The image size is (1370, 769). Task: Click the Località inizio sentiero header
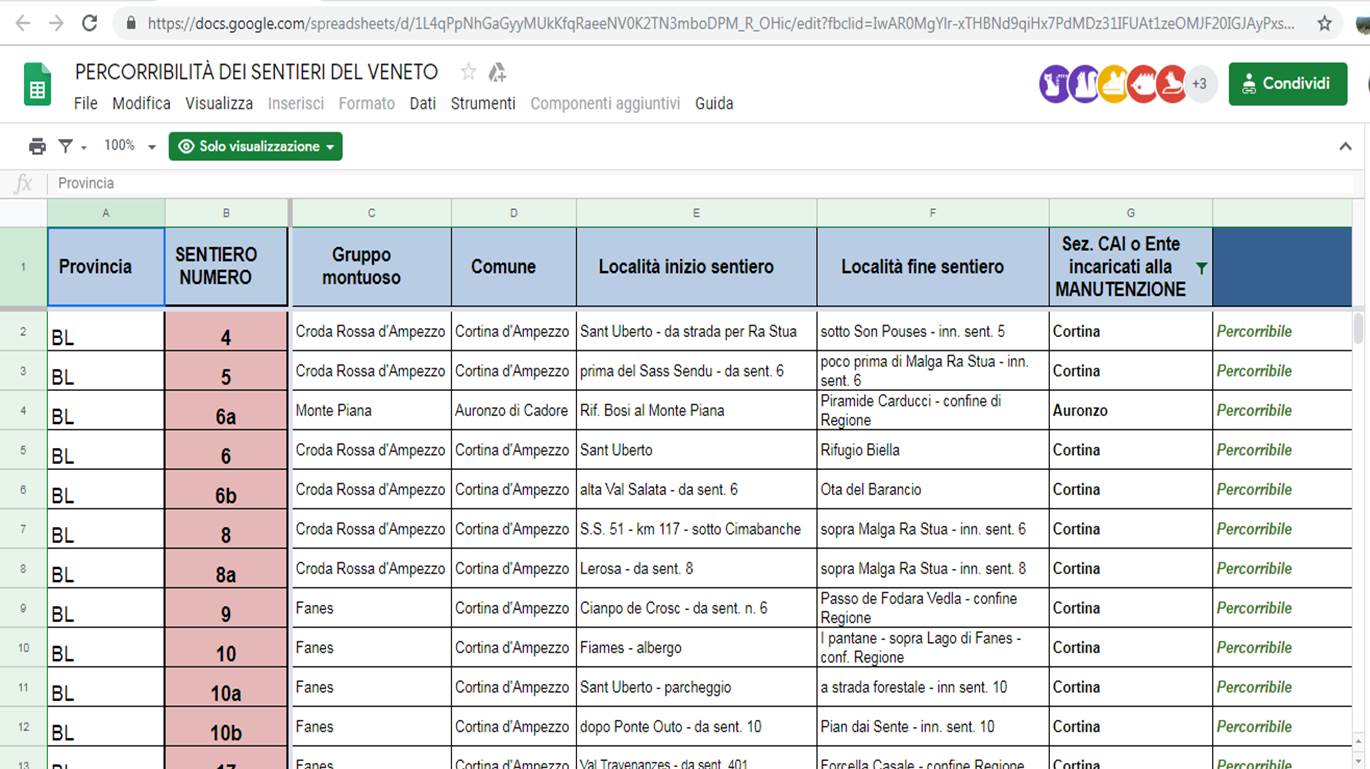pyautogui.click(x=696, y=267)
